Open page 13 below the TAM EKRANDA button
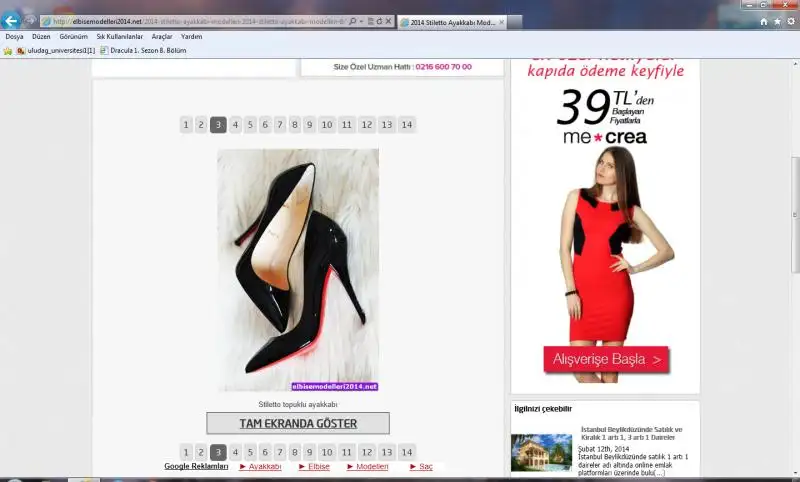The image size is (800, 482). pyautogui.click(x=387, y=452)
